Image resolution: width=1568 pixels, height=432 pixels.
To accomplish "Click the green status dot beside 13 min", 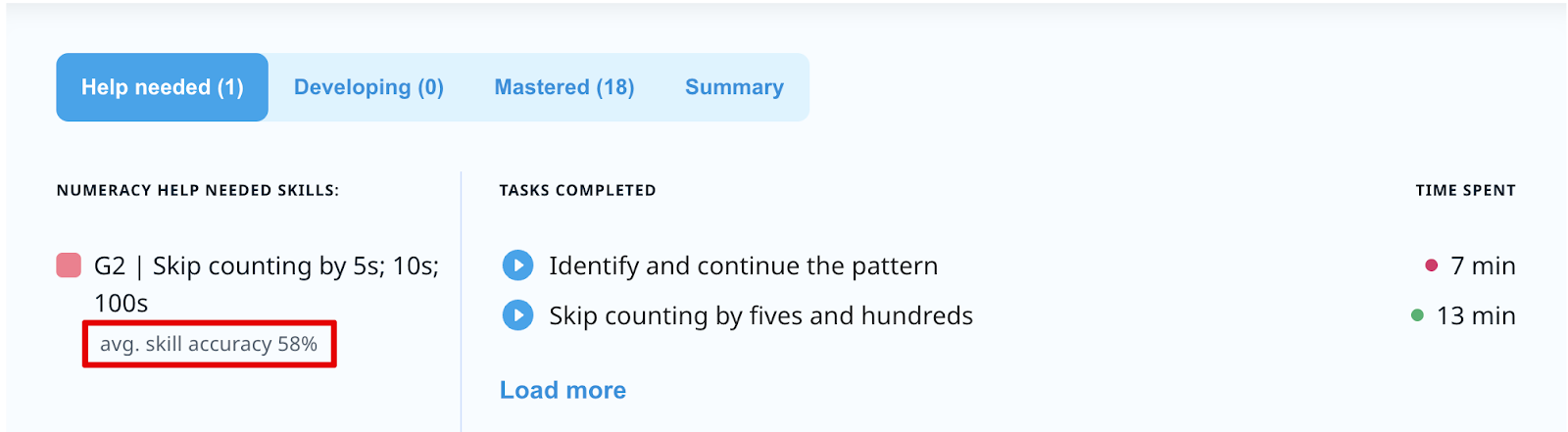I will [x=1417, y=315].
